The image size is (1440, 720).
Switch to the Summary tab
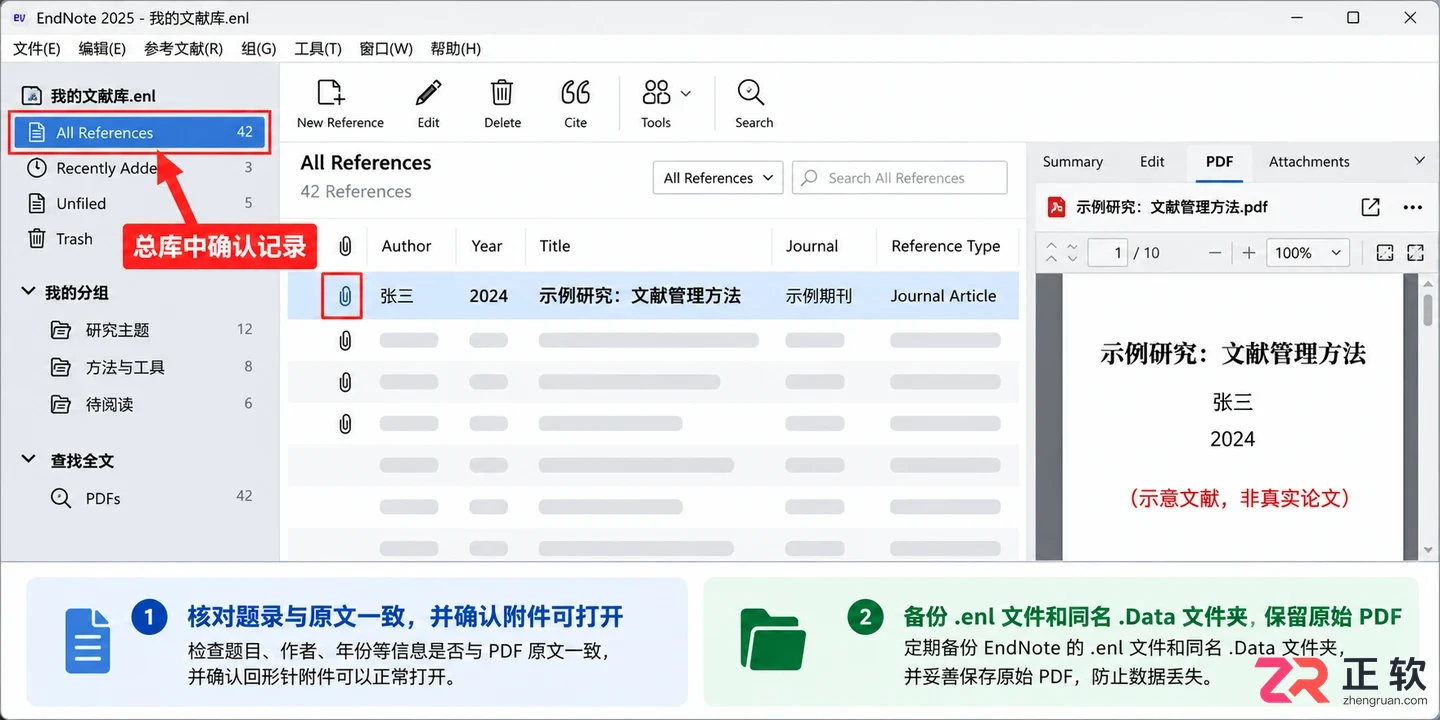(1072, 161)
